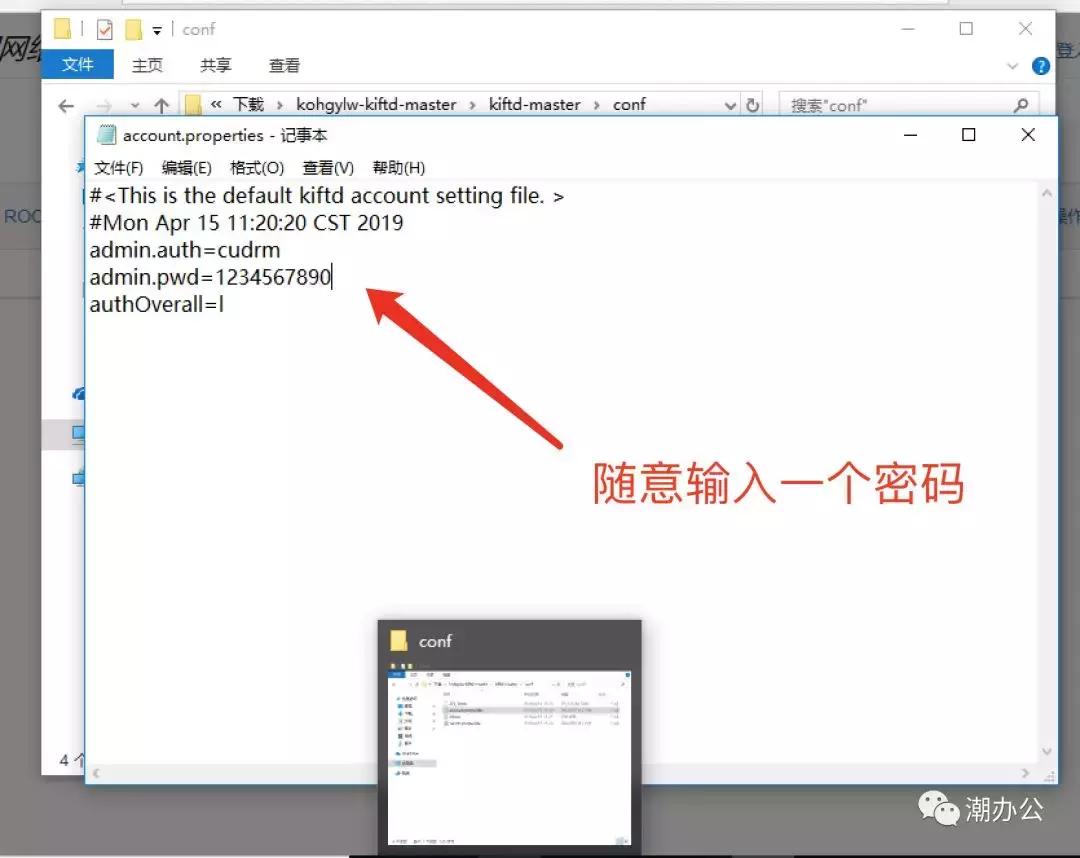The height and width of the screenshot is (858, 1080).
Task: Click the back navigation arrow in Explorer
Action: tap(65, 105)
